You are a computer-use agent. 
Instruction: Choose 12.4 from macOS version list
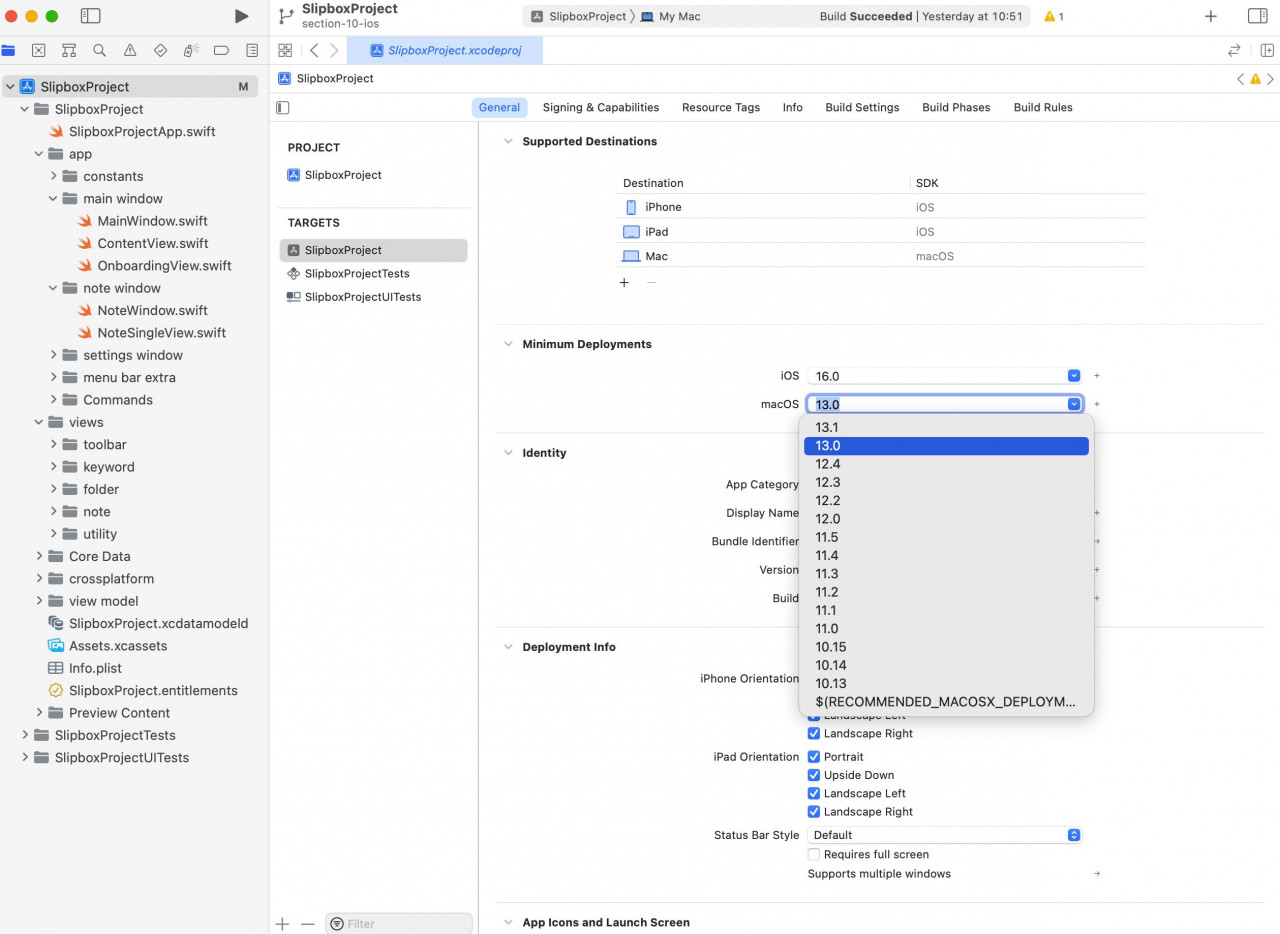tap(828, 464)
